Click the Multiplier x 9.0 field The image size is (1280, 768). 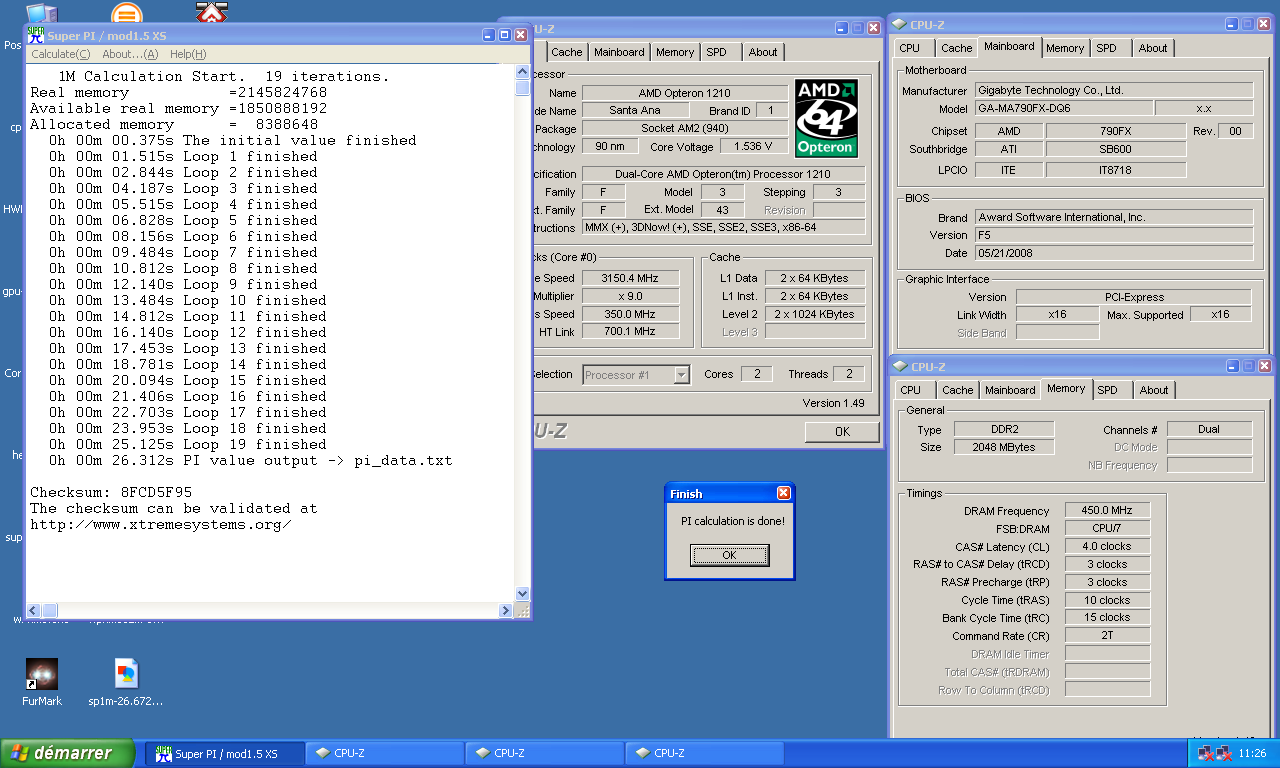(x=630, y=296)
